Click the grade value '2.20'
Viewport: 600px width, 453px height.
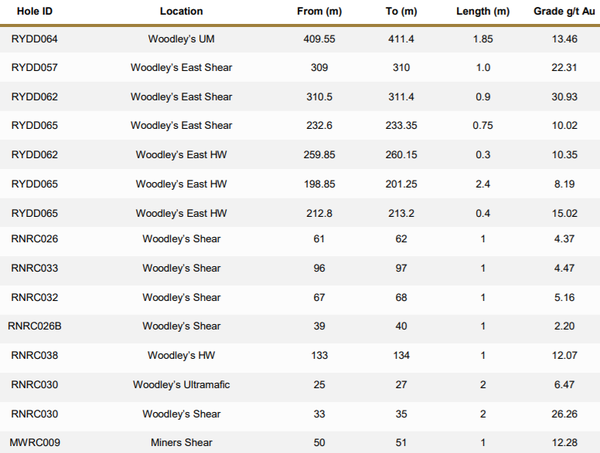pos(564,326)
